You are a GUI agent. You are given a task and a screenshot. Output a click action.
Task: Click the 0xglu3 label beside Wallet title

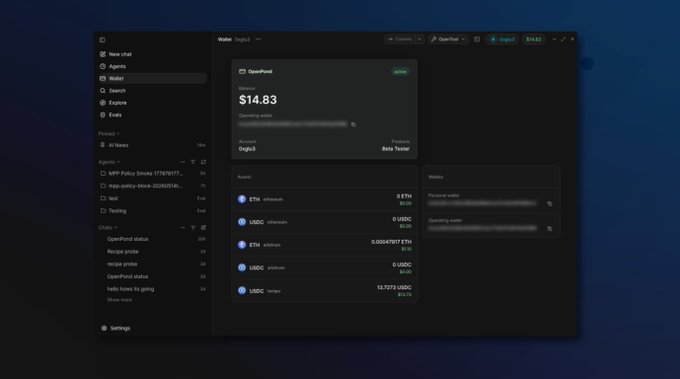pyautogui.click(x=242, y=39)
